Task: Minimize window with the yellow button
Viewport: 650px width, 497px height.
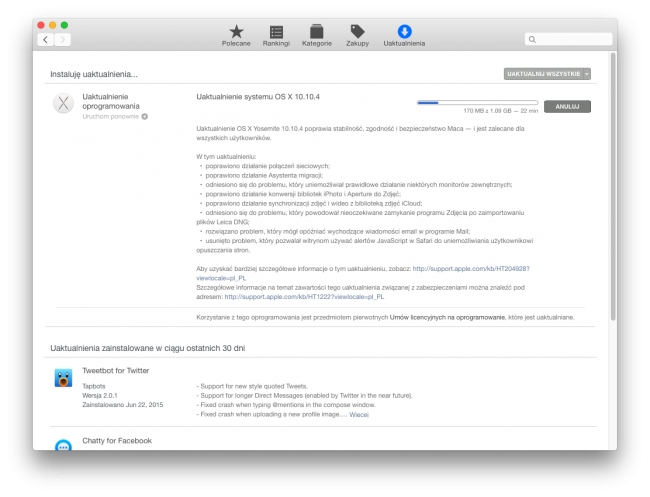Action: (53, 25)
